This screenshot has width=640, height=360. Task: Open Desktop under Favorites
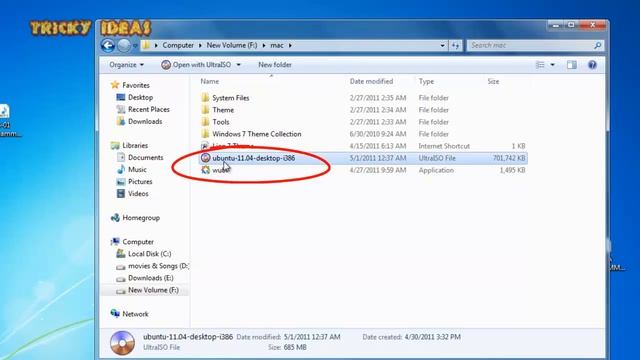pos(140,98)
